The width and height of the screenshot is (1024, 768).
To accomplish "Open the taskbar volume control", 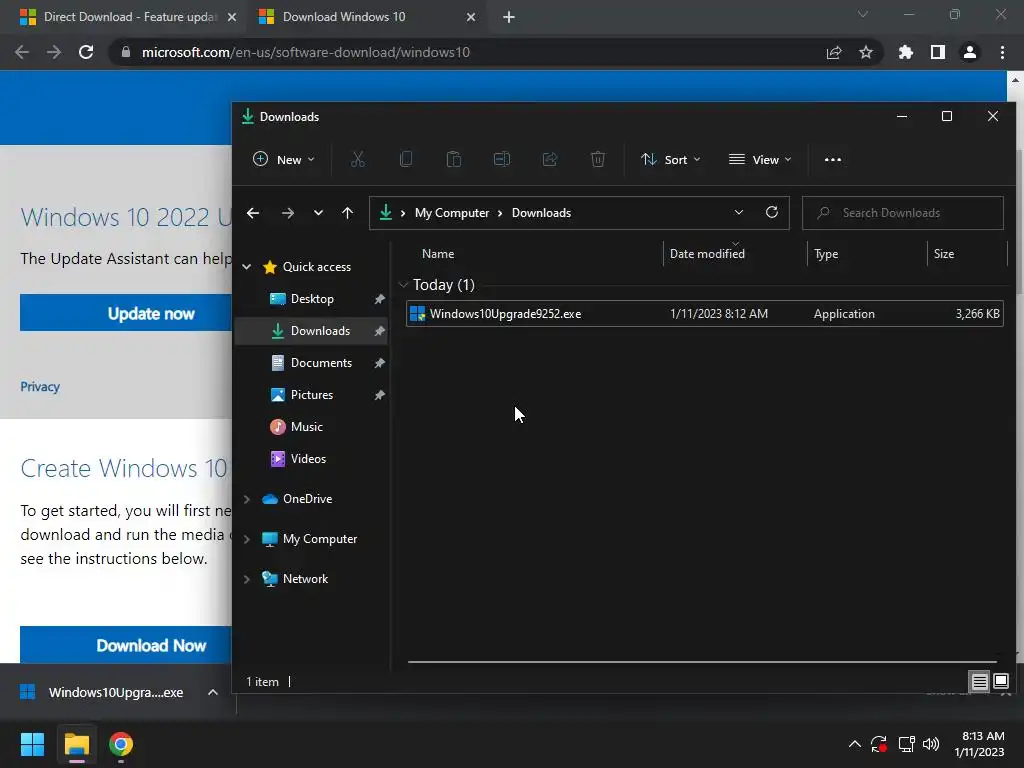I will click(x=931, y=744).
